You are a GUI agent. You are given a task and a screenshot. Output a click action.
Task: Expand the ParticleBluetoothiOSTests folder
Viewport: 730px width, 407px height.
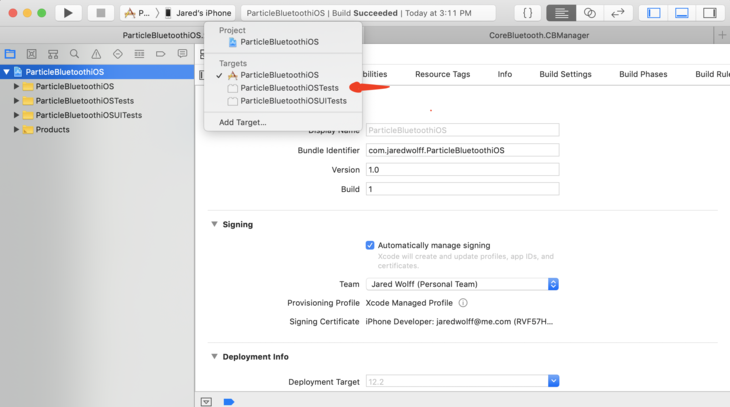[x=16, y=101]
